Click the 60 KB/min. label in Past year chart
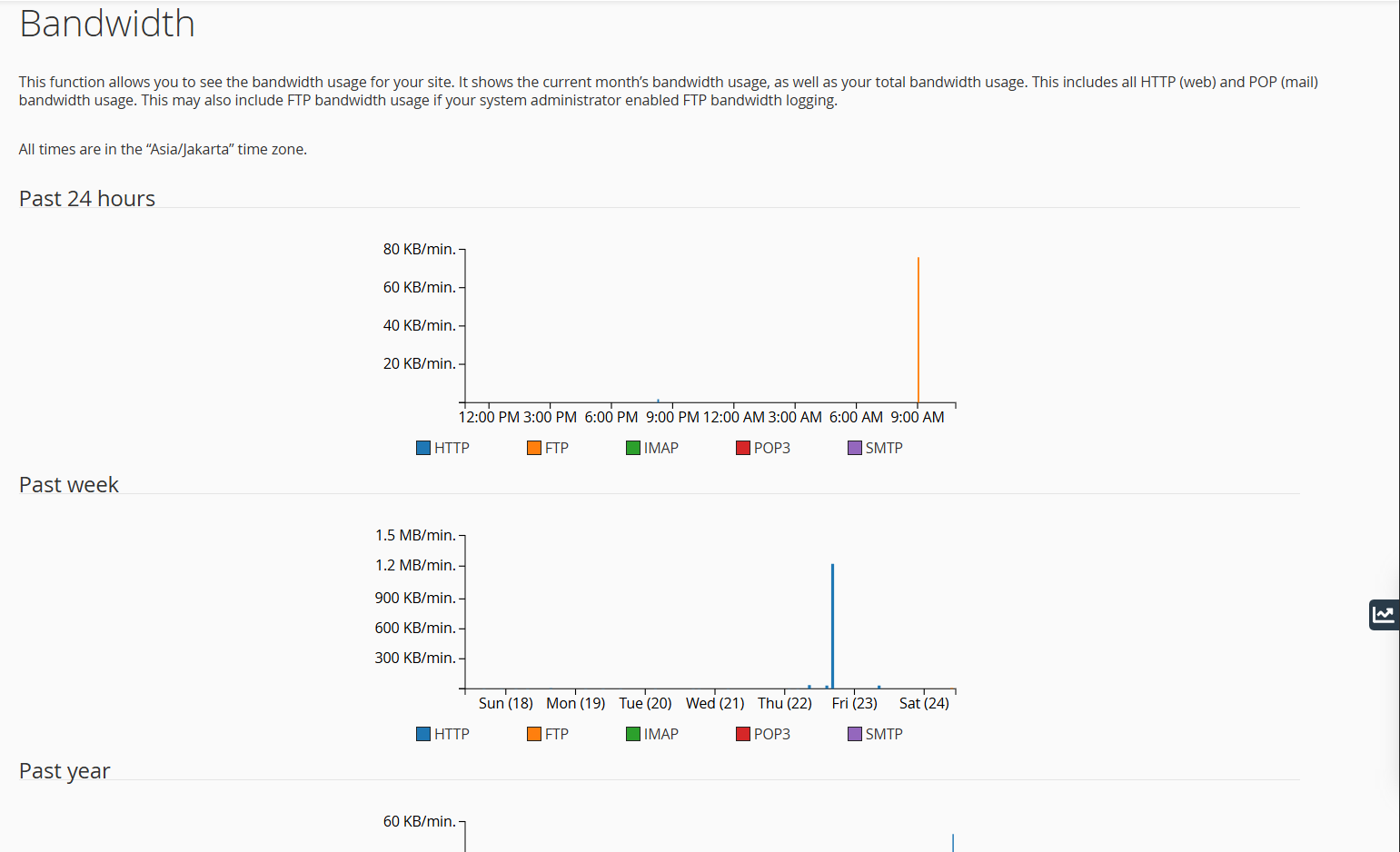 [419, 821]
